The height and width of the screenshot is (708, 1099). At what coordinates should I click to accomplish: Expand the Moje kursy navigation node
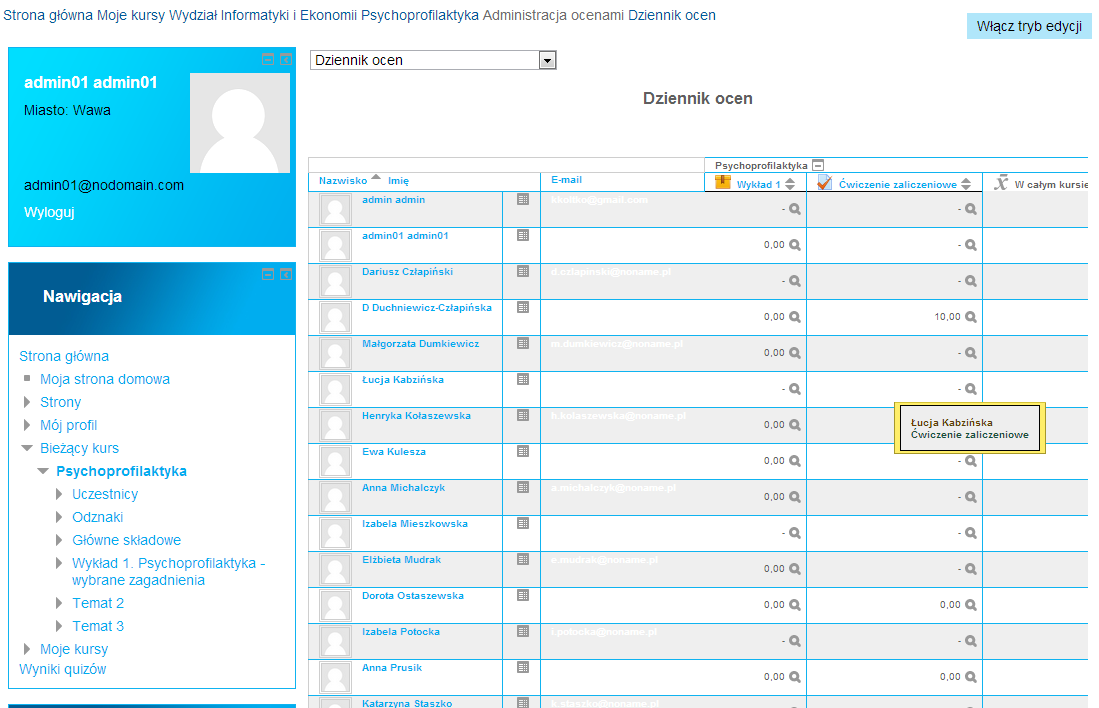point(27,649)
